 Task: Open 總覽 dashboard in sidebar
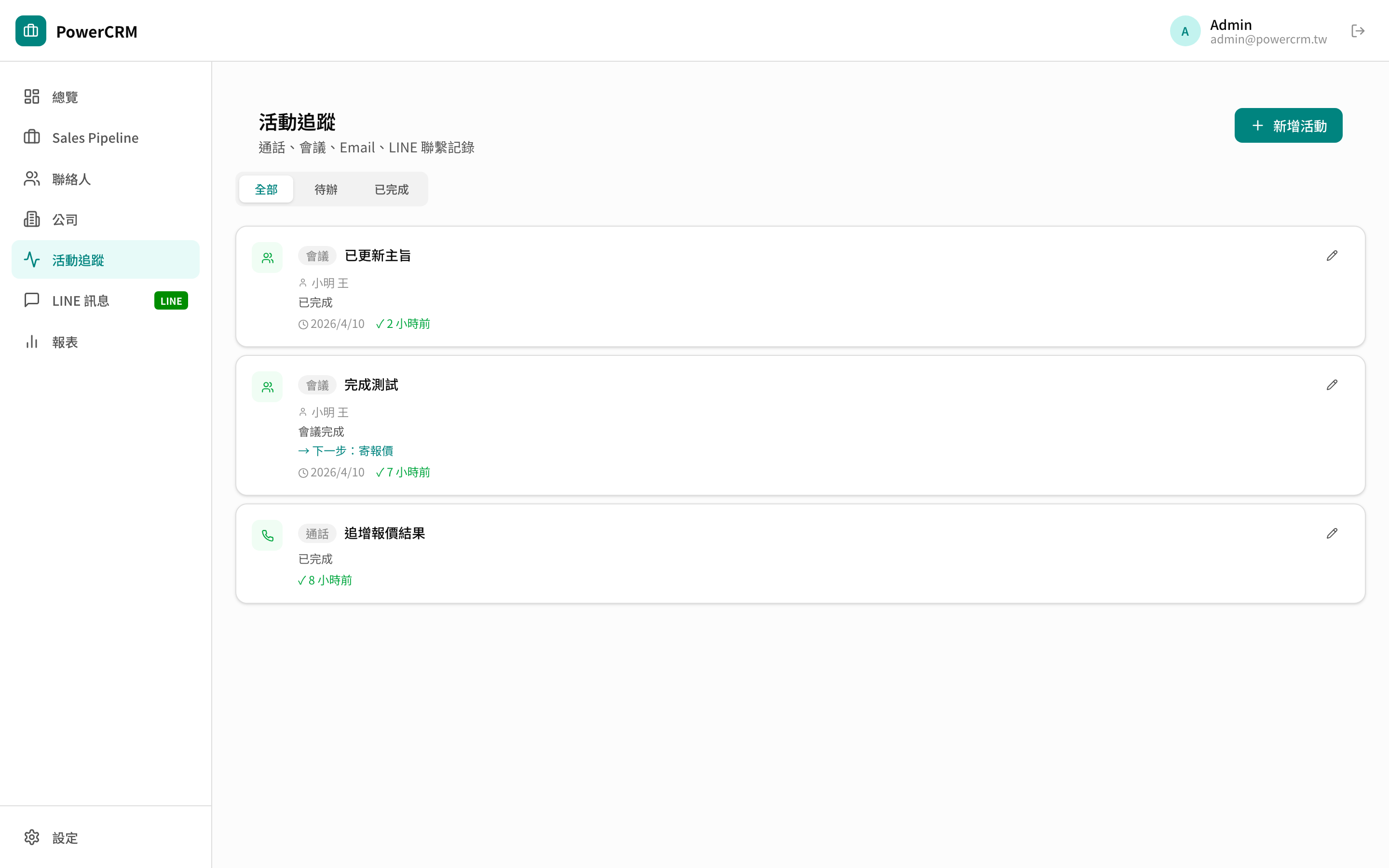pos(65,97)
